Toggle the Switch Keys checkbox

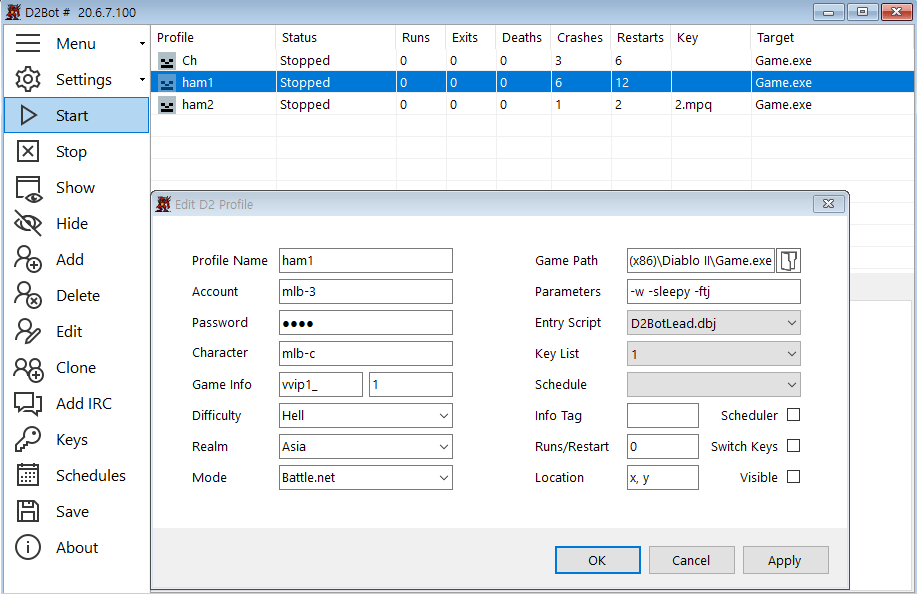tap(794, 446)
